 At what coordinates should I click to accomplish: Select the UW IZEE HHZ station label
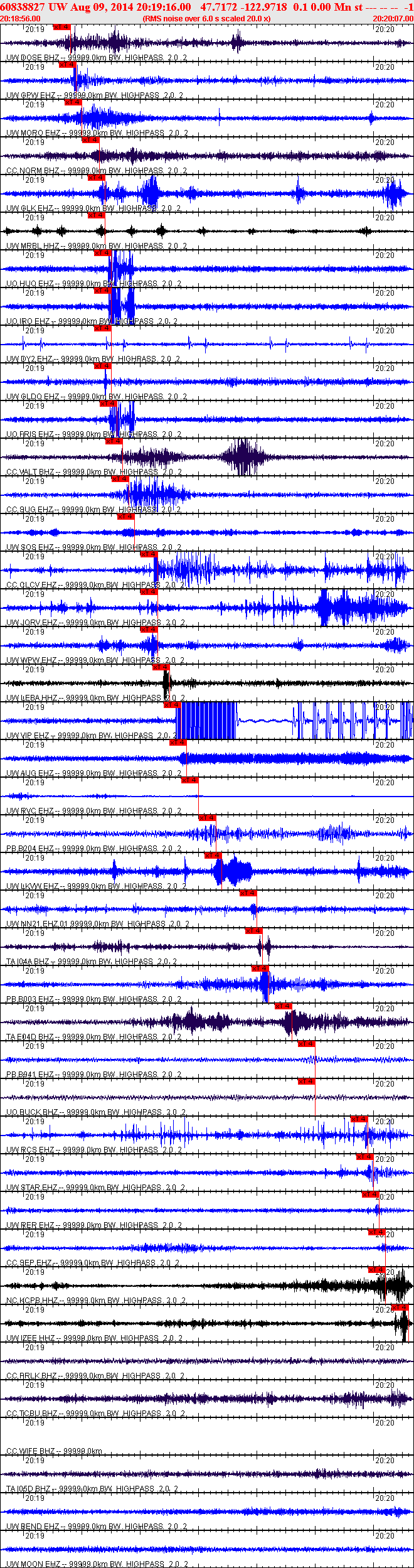31,1338
